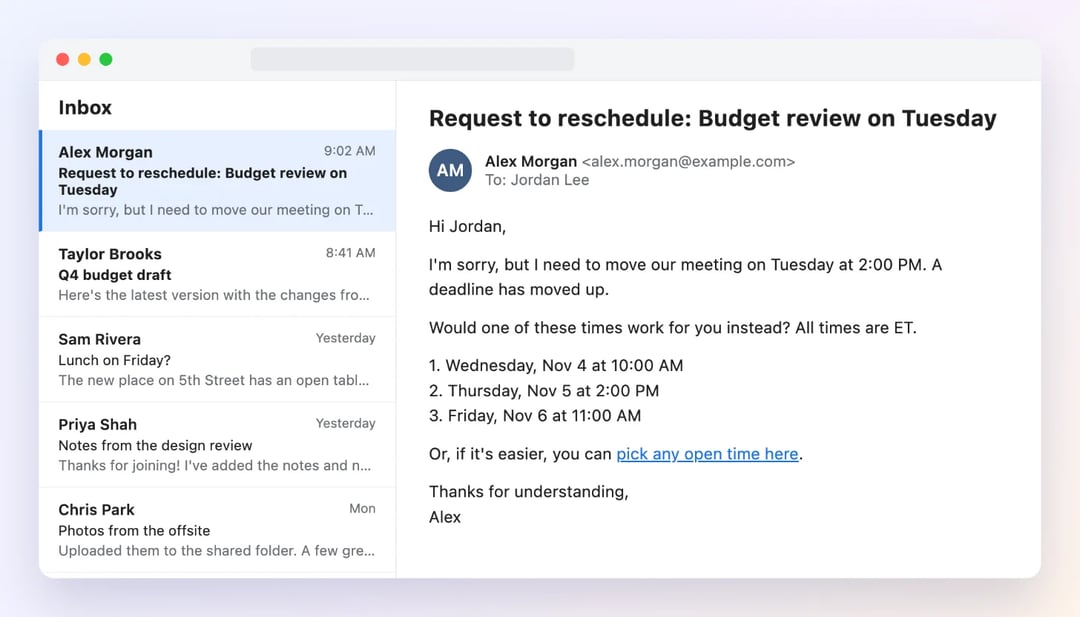
Task: Click preview 'Uploaded them to the shared folder'
Action: pyautogui.click(x=216, y=551)
